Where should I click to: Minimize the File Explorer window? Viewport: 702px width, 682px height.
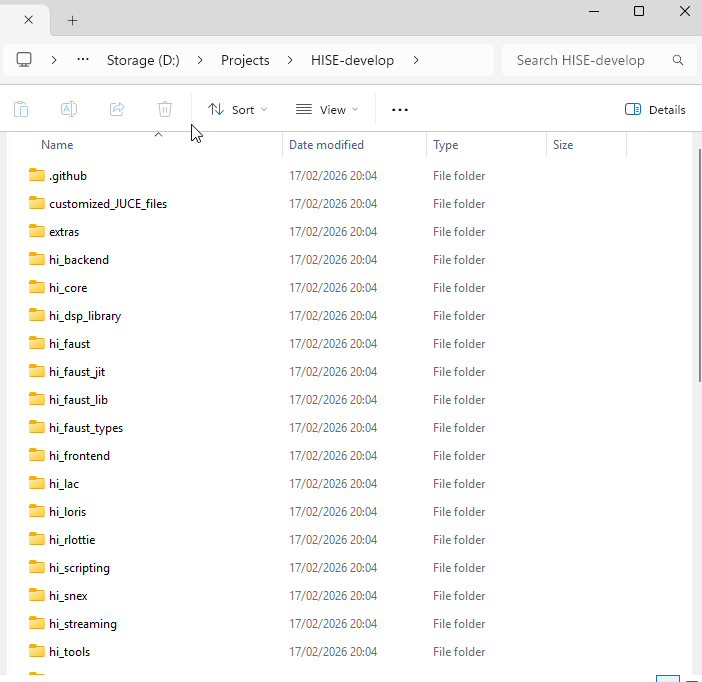coord(594,12)
